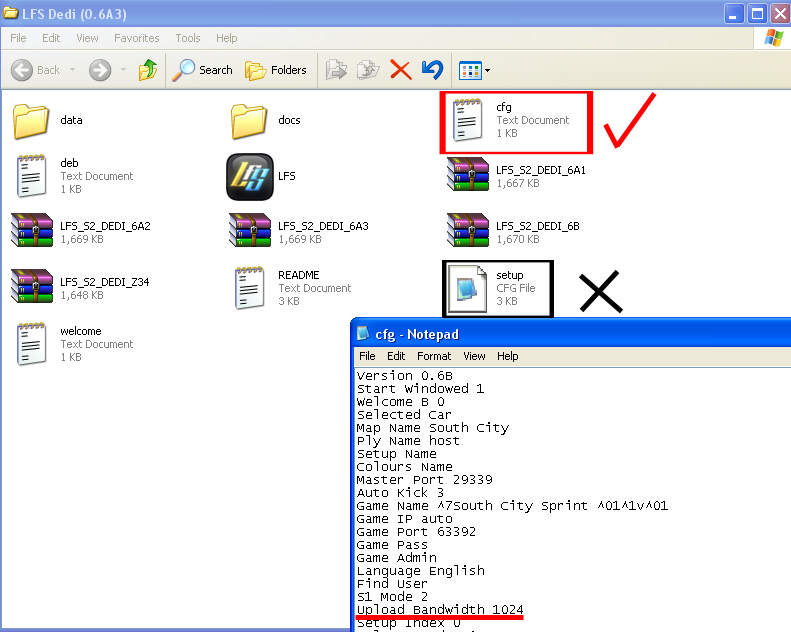
Task: Click the Copy To toolbar icon
Action: [x=368, y=70]
